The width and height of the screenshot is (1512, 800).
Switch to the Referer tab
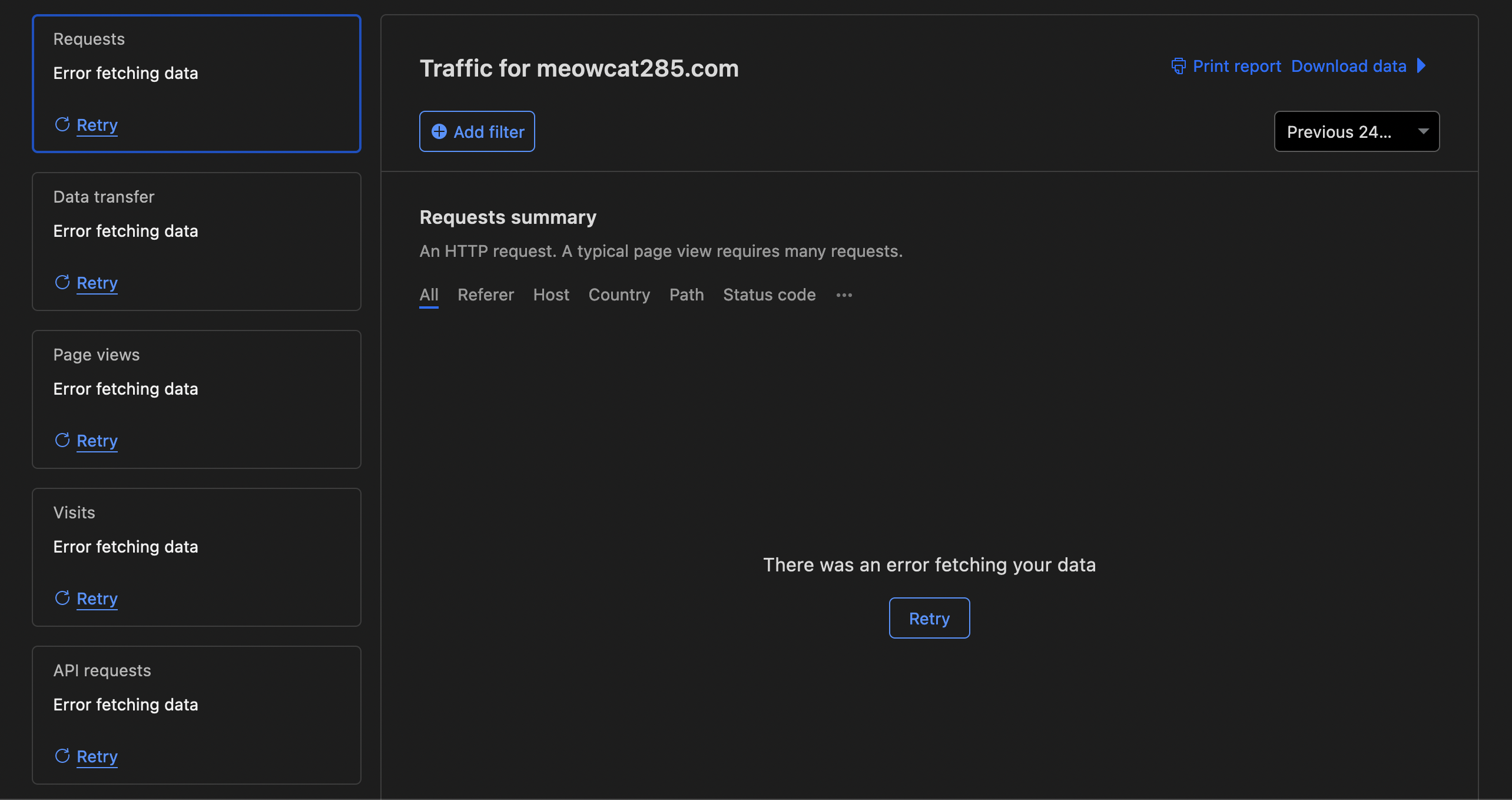click(x=486, y=295)
